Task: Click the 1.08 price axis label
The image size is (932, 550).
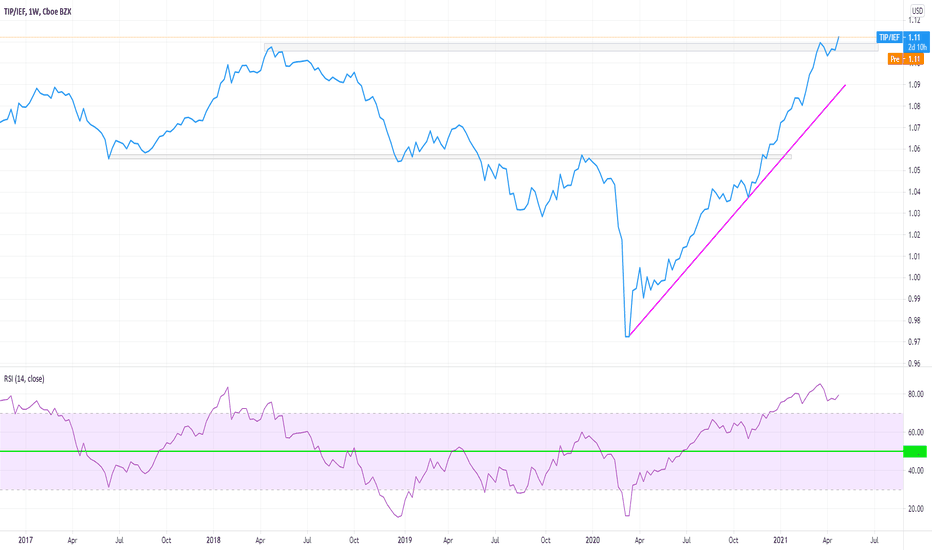Action: pos(914,106)
